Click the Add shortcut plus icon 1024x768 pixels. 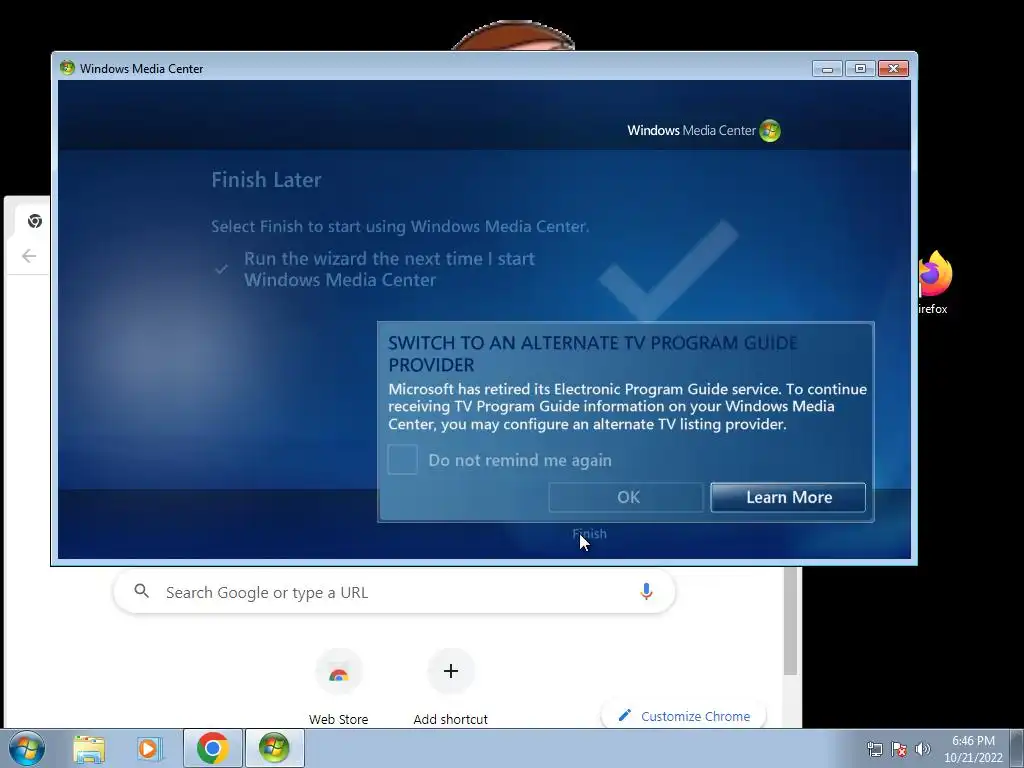(451, 671)
